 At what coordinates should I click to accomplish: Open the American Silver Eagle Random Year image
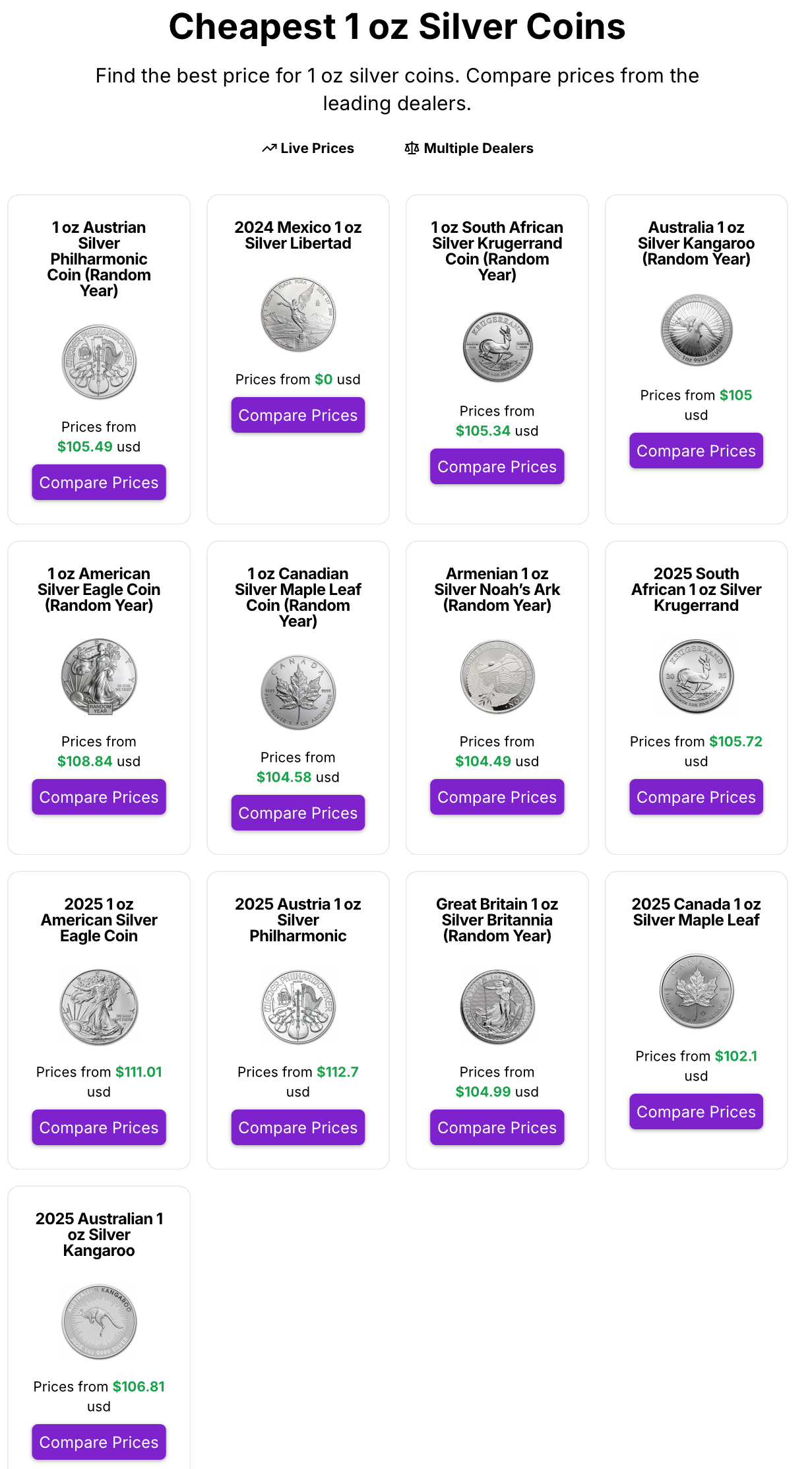[x=99, y=677]
